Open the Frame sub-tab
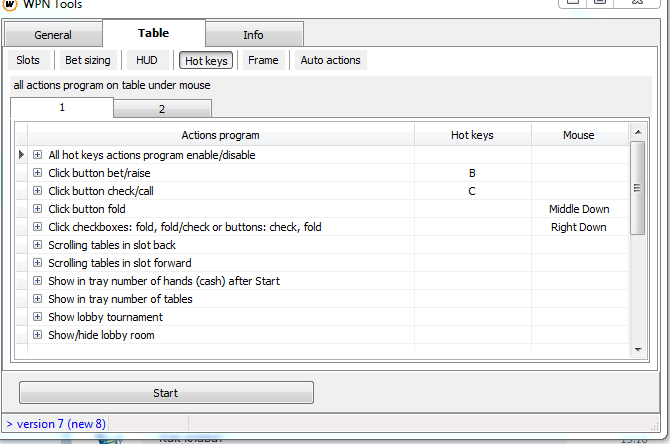The width and height of the screenshot is (670, 444). pos(263,60)
